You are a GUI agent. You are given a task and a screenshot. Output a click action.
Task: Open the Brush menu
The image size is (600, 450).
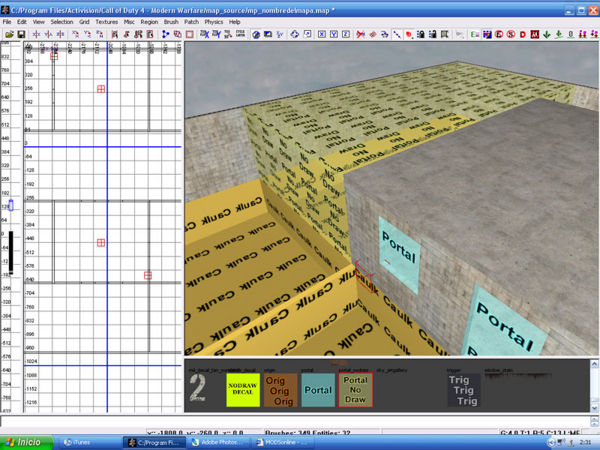[171, 22]
